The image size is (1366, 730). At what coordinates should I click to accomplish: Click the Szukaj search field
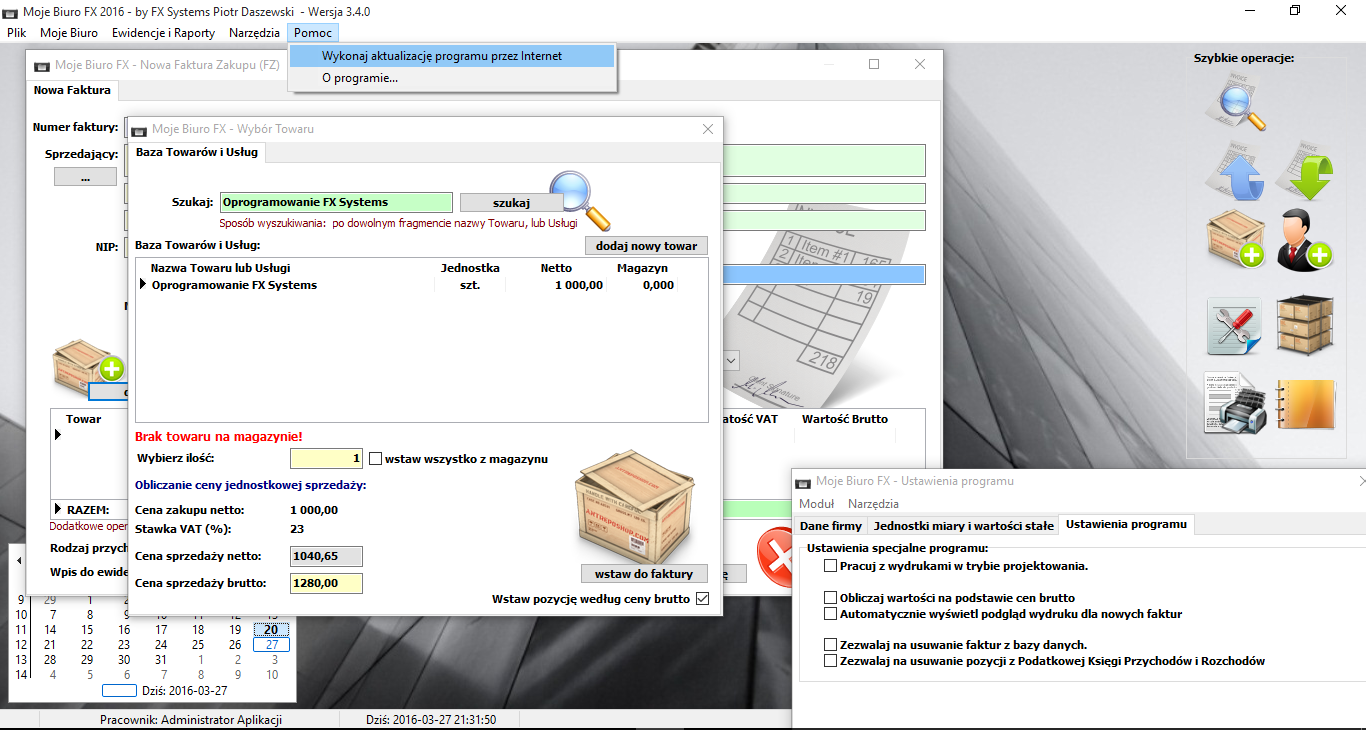point(336,202)
